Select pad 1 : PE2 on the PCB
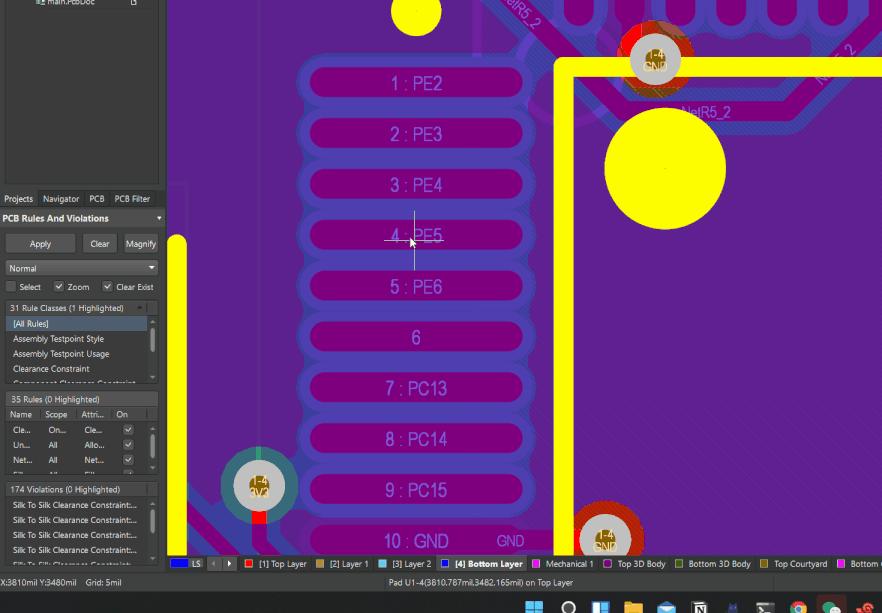Screen dimensions: 882x613 416,83
